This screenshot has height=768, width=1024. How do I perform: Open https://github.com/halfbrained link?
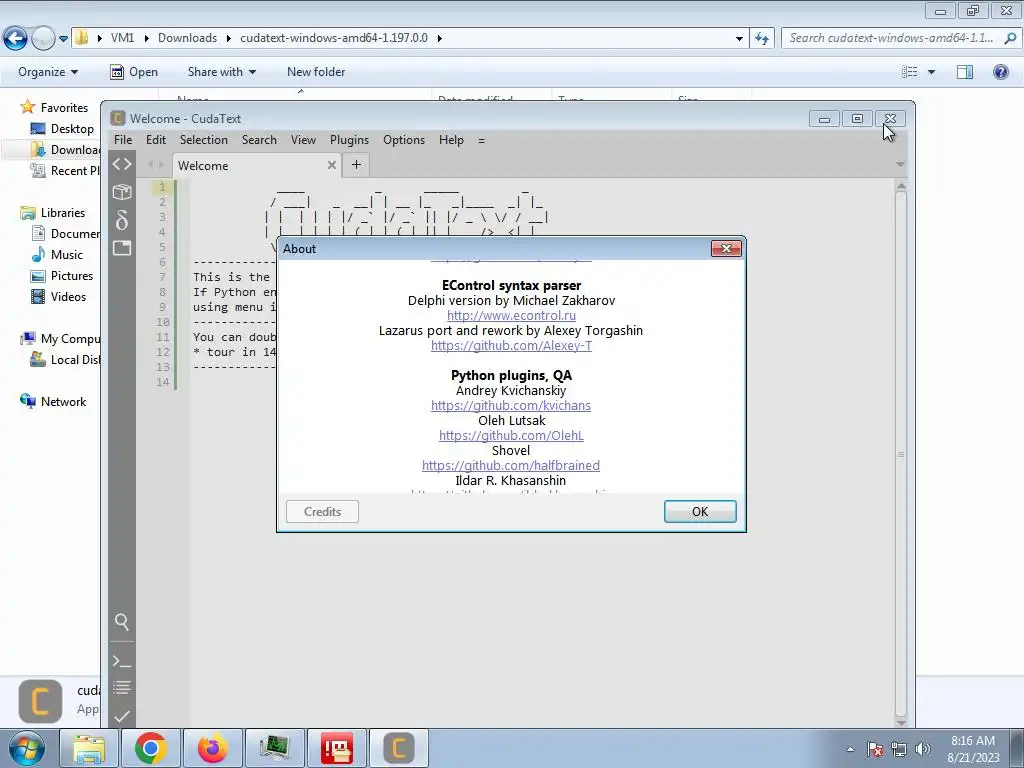[x=511, y=466]
